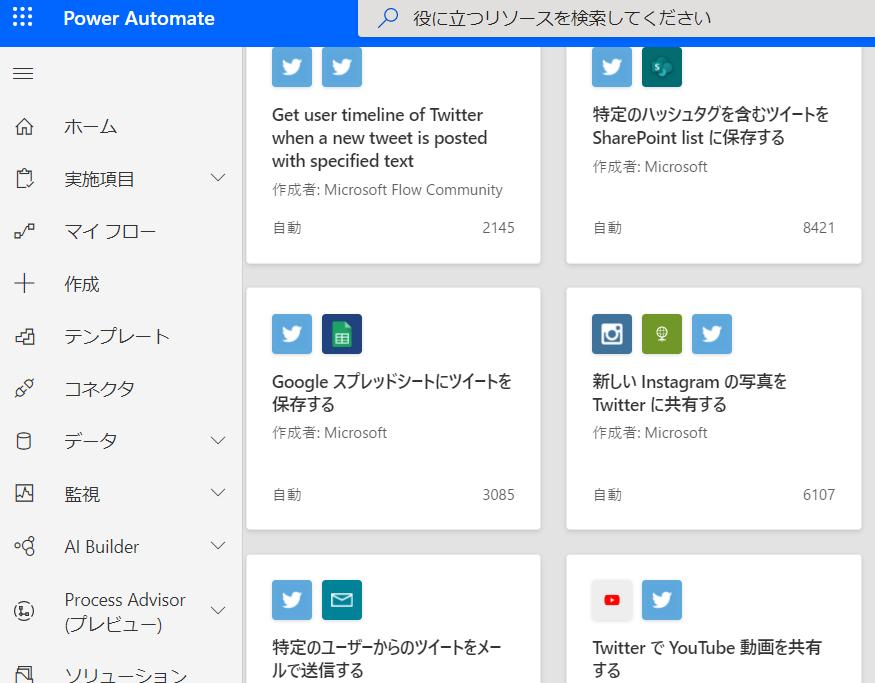Expand the AI Builder menu chevron

pyautogui.click(x=218, y=545)
